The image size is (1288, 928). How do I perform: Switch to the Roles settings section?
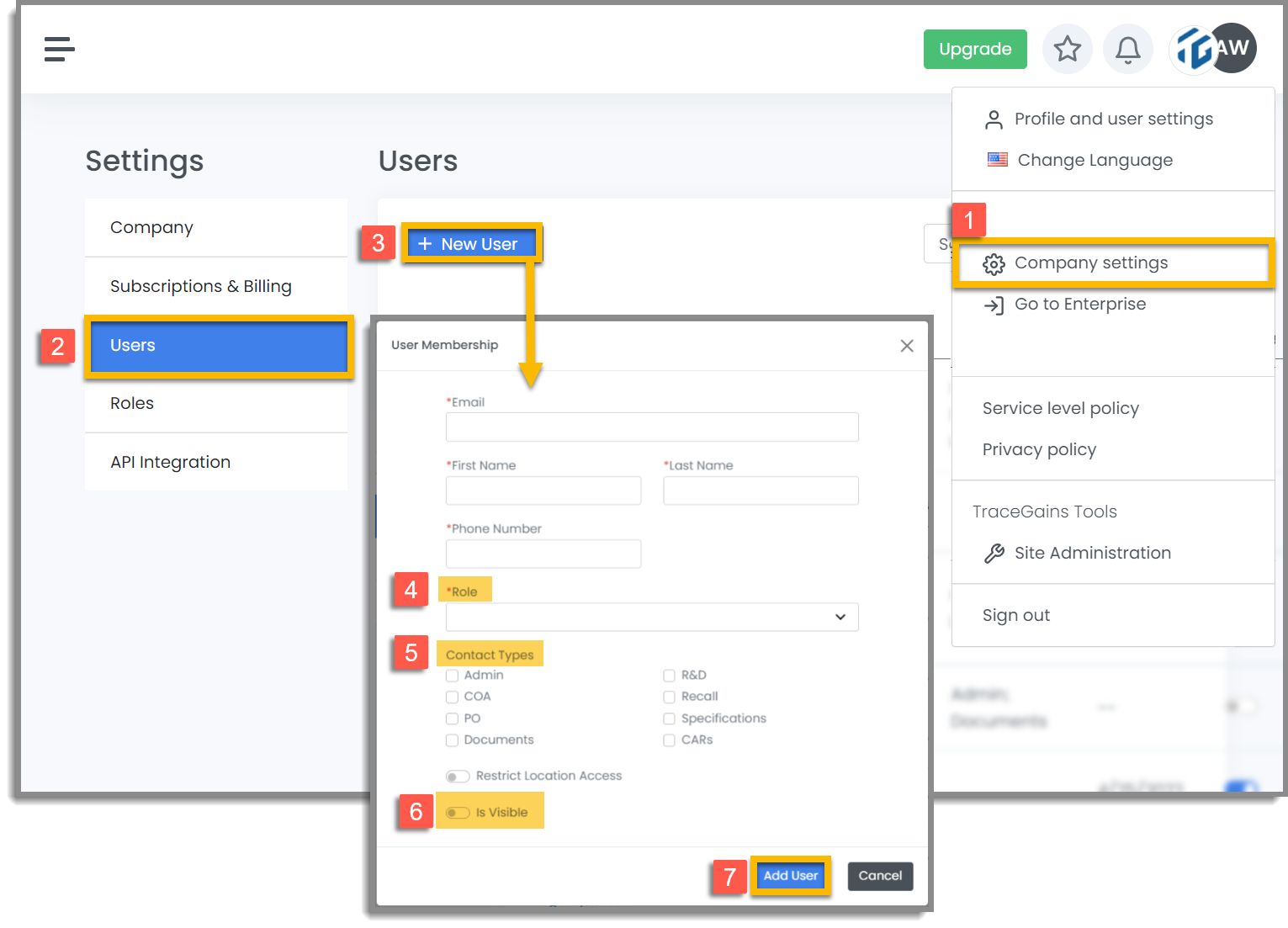pos(132,403)
